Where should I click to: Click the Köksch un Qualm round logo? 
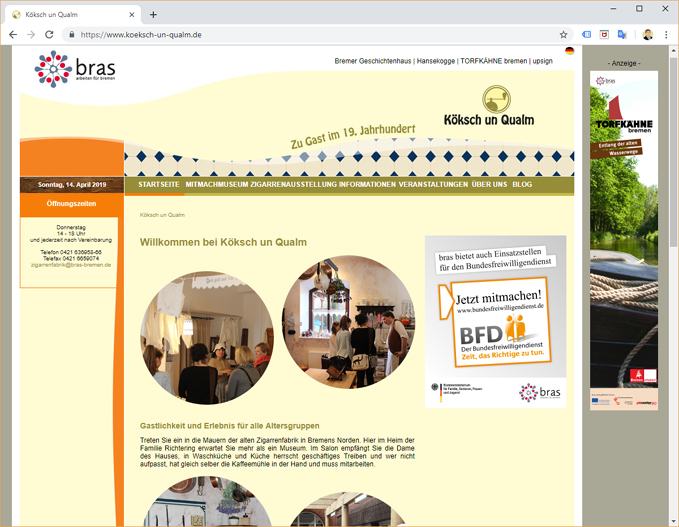pyautogui.click(x=496, y=99)
